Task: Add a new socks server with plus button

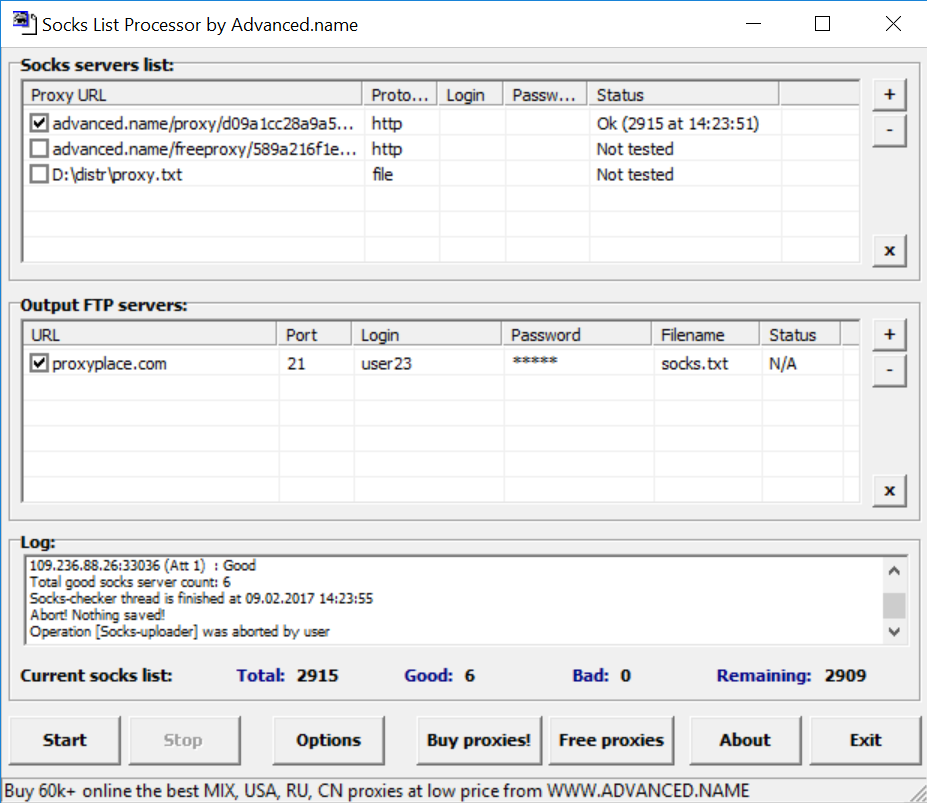Action: 889,95
